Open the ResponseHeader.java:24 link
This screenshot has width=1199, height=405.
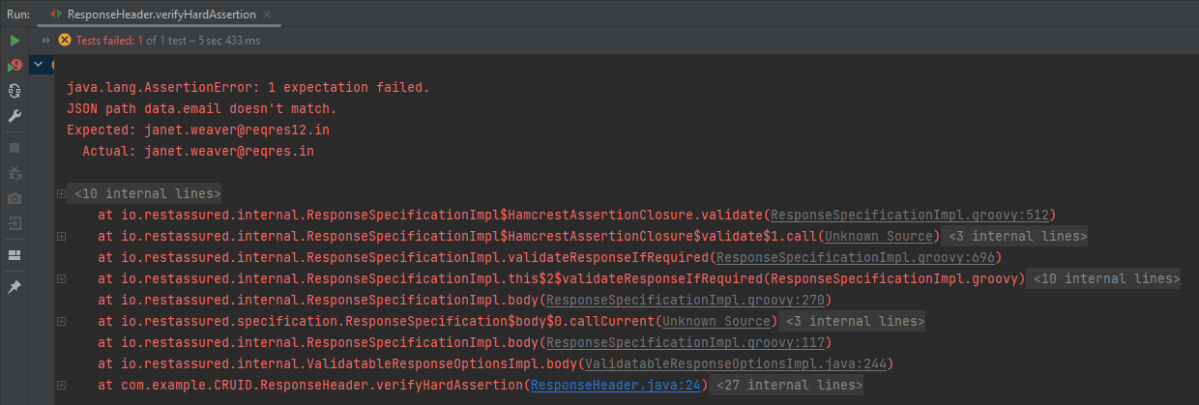coord(618,385)
